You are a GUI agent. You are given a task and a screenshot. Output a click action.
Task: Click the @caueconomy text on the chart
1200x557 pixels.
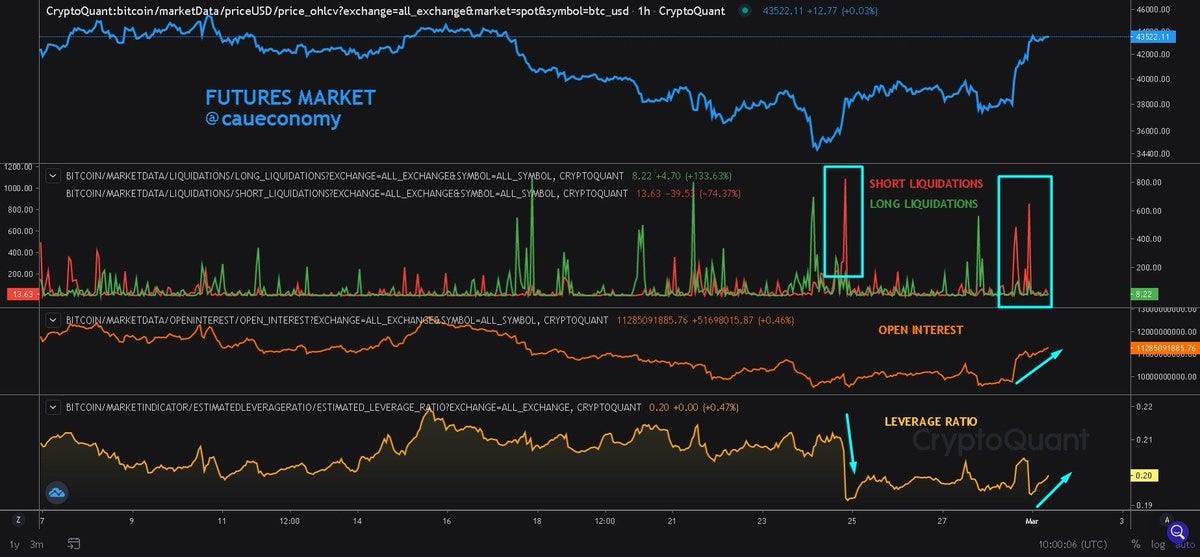[273, 119]
